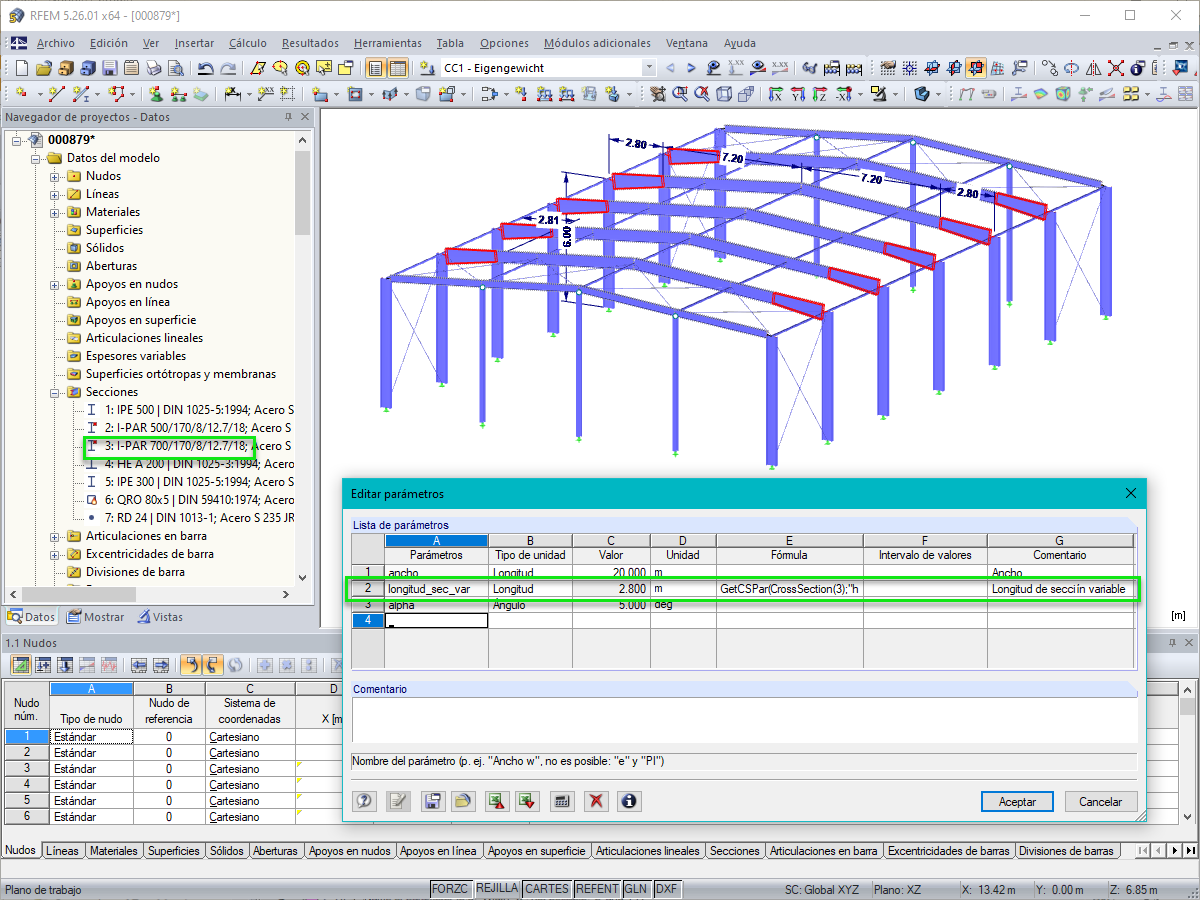Toggle DXF in status bar
1200x900 pixels.
(666, 888)
